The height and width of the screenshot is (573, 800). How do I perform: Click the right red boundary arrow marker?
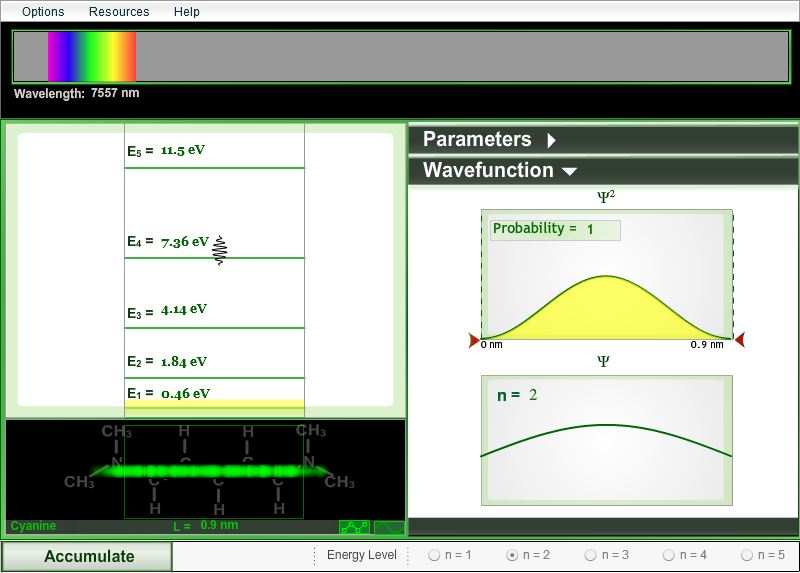(x=740, y=341)
